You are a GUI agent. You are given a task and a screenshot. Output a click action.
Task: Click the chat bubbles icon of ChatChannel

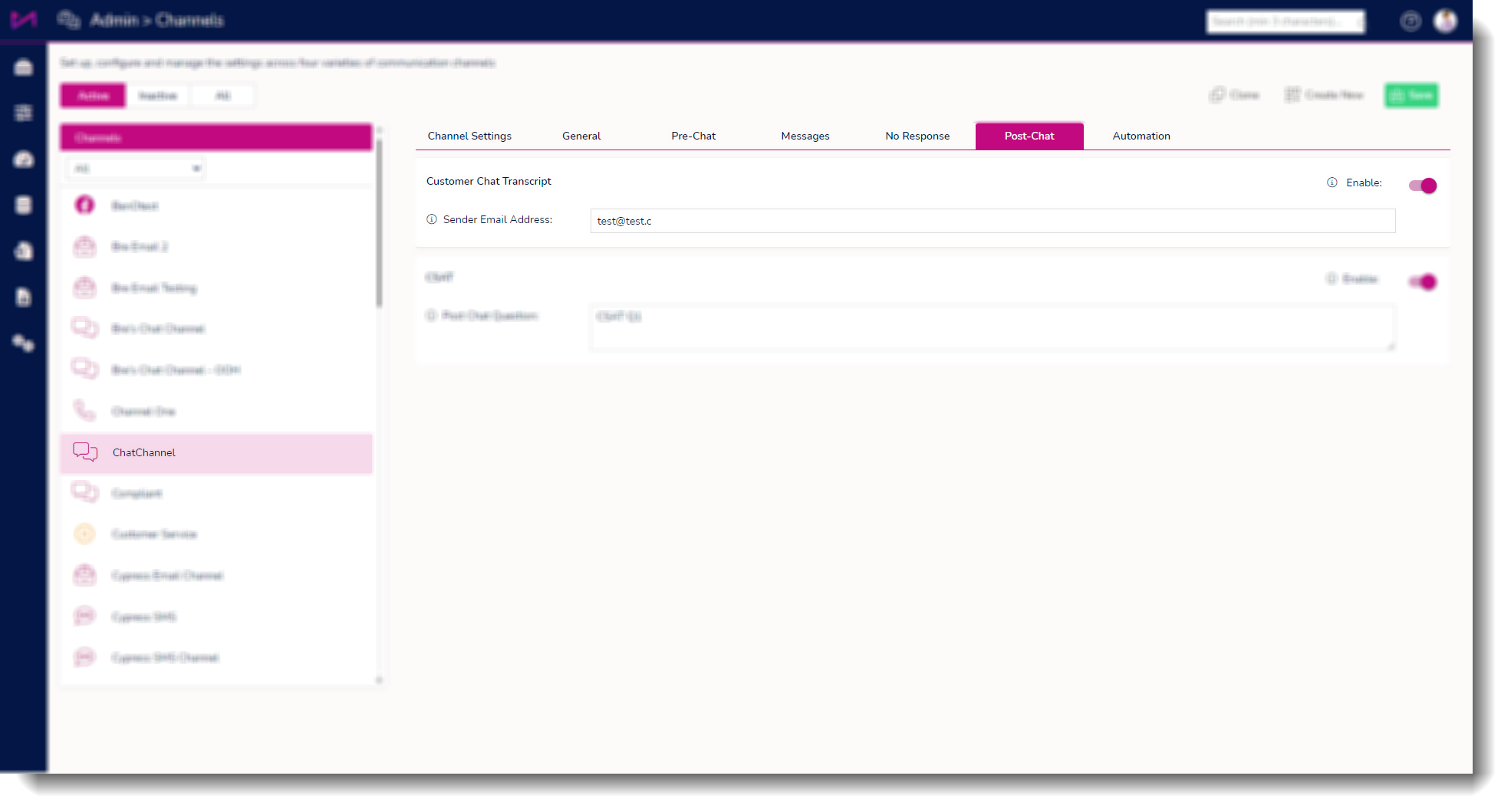[x=85, y=452]
